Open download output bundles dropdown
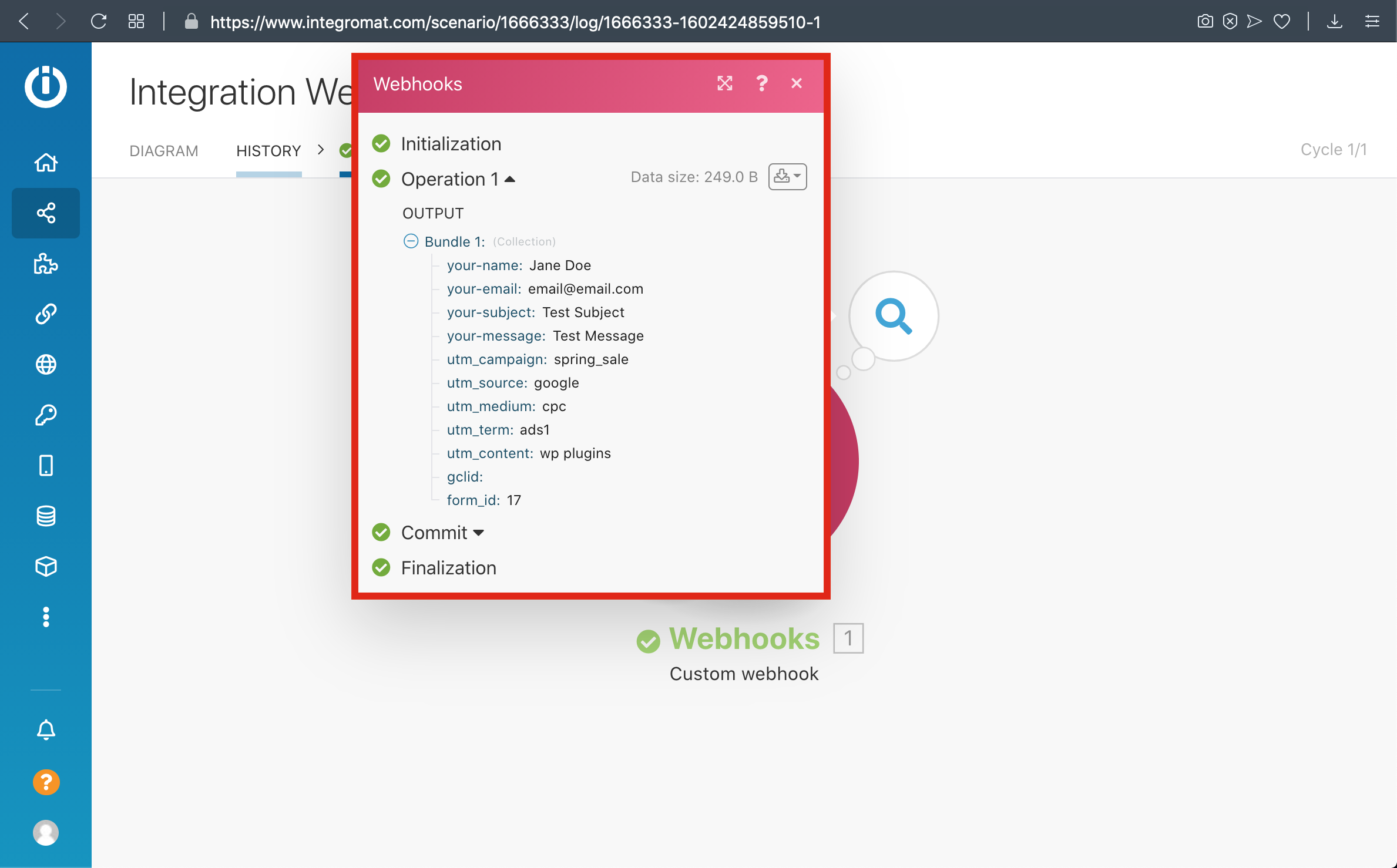Screen dimensions: 1397x868 787,177
